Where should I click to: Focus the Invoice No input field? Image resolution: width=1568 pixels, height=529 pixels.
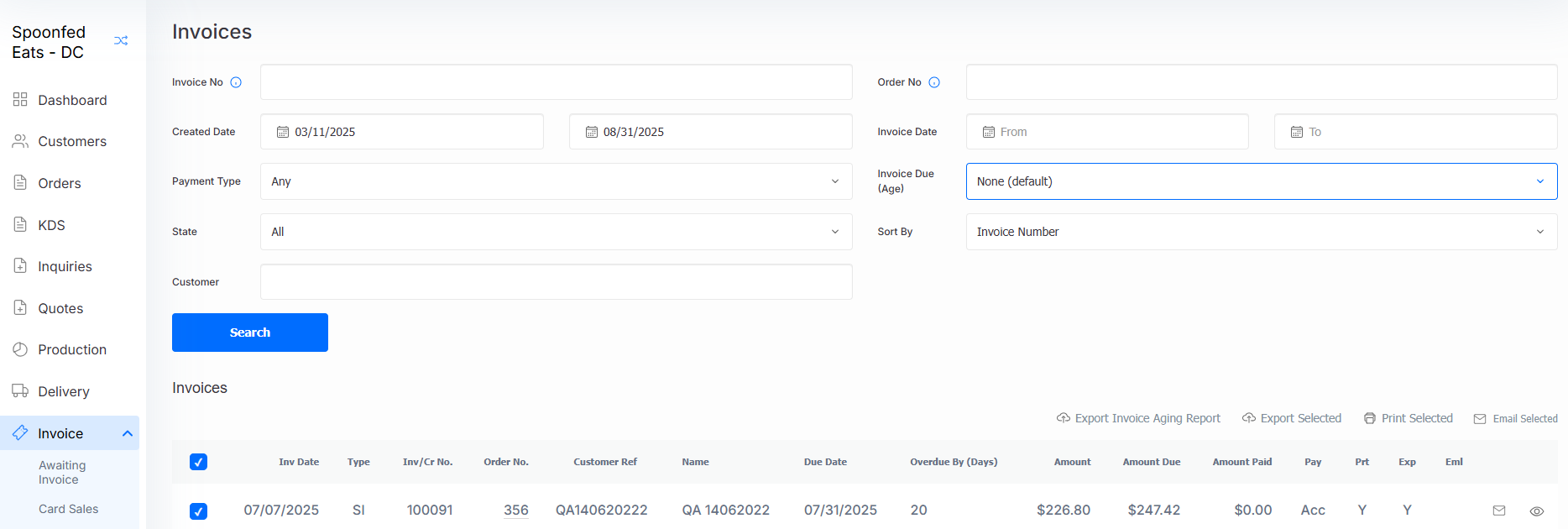pyautogui.click(x=557, y=82)
